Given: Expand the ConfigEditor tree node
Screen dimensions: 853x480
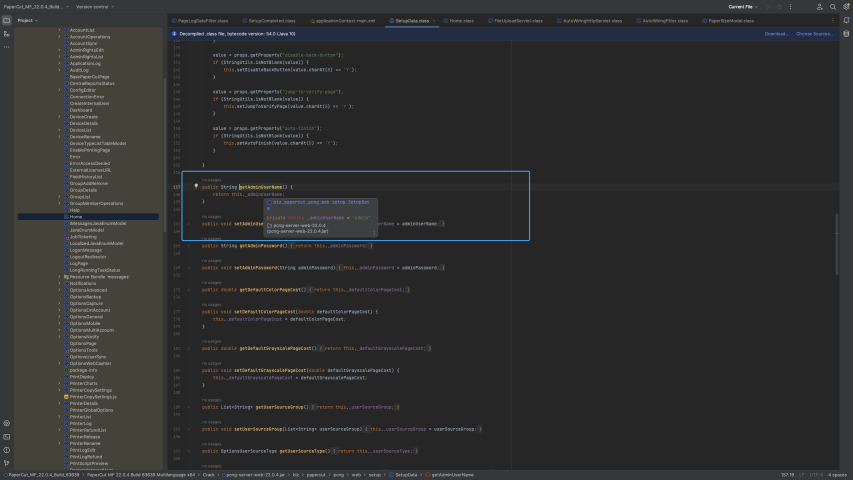Looking at the screenshot, I should (59, 90).
